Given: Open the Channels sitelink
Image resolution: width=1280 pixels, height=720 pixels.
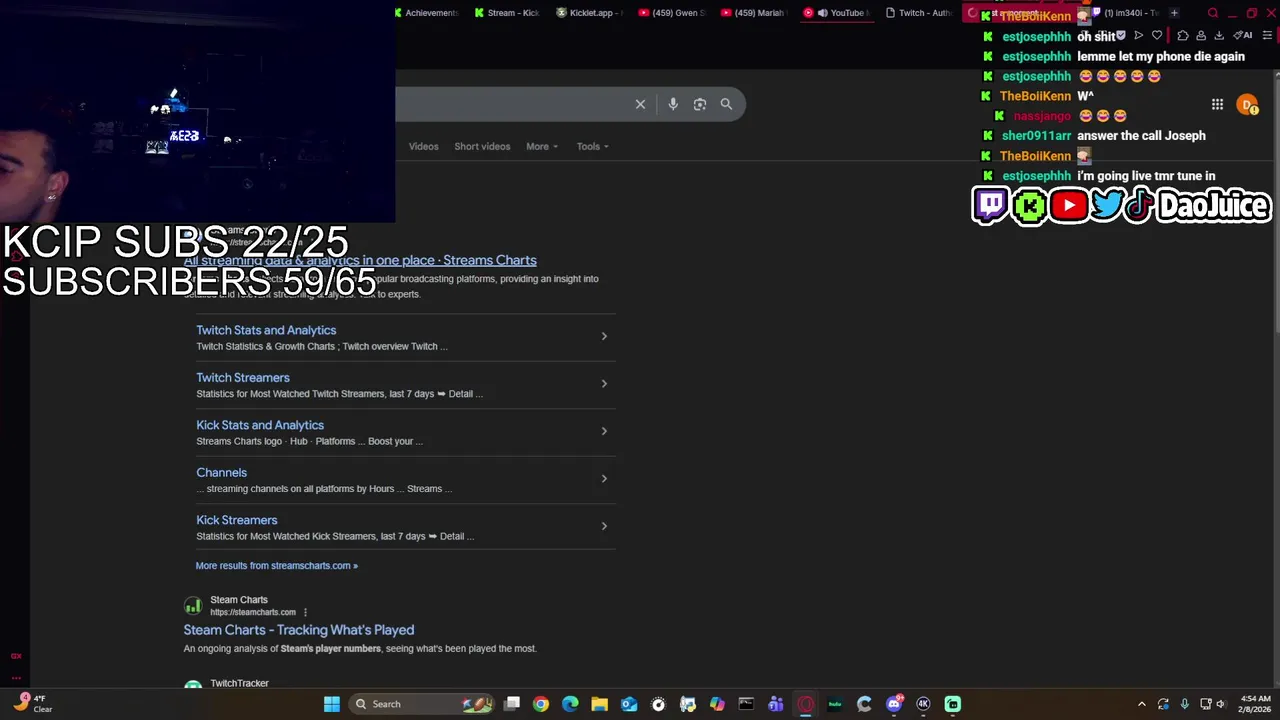Looking at the screenshot, I should [221, 472].
